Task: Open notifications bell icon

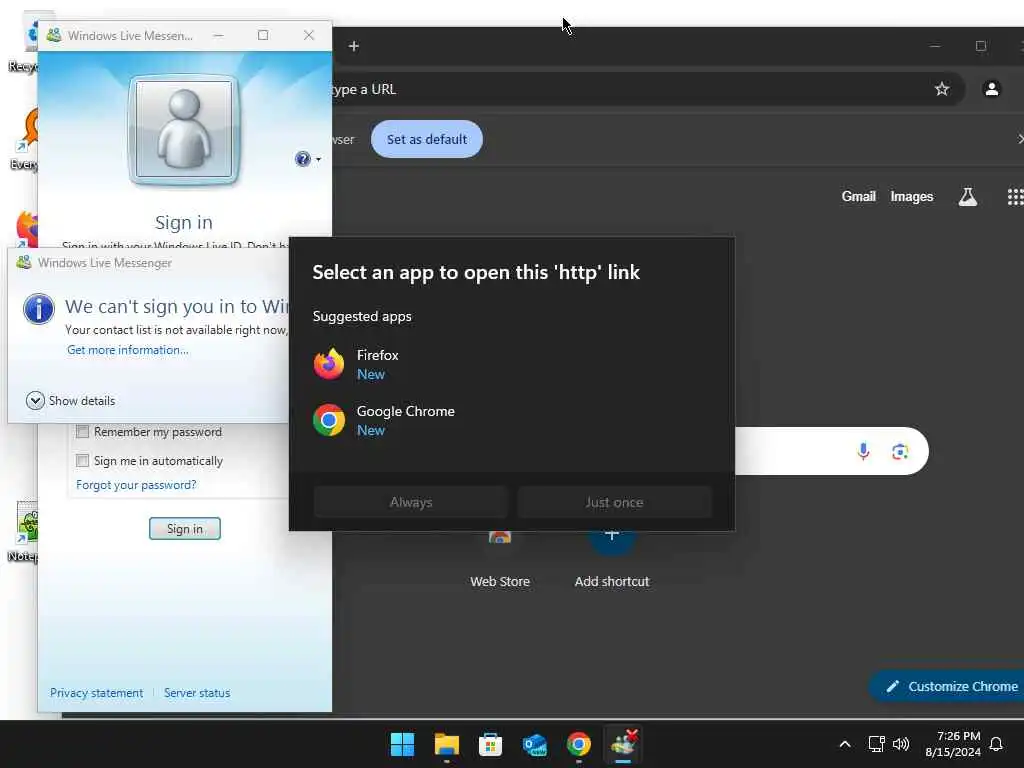Action: tap(996, 744)
